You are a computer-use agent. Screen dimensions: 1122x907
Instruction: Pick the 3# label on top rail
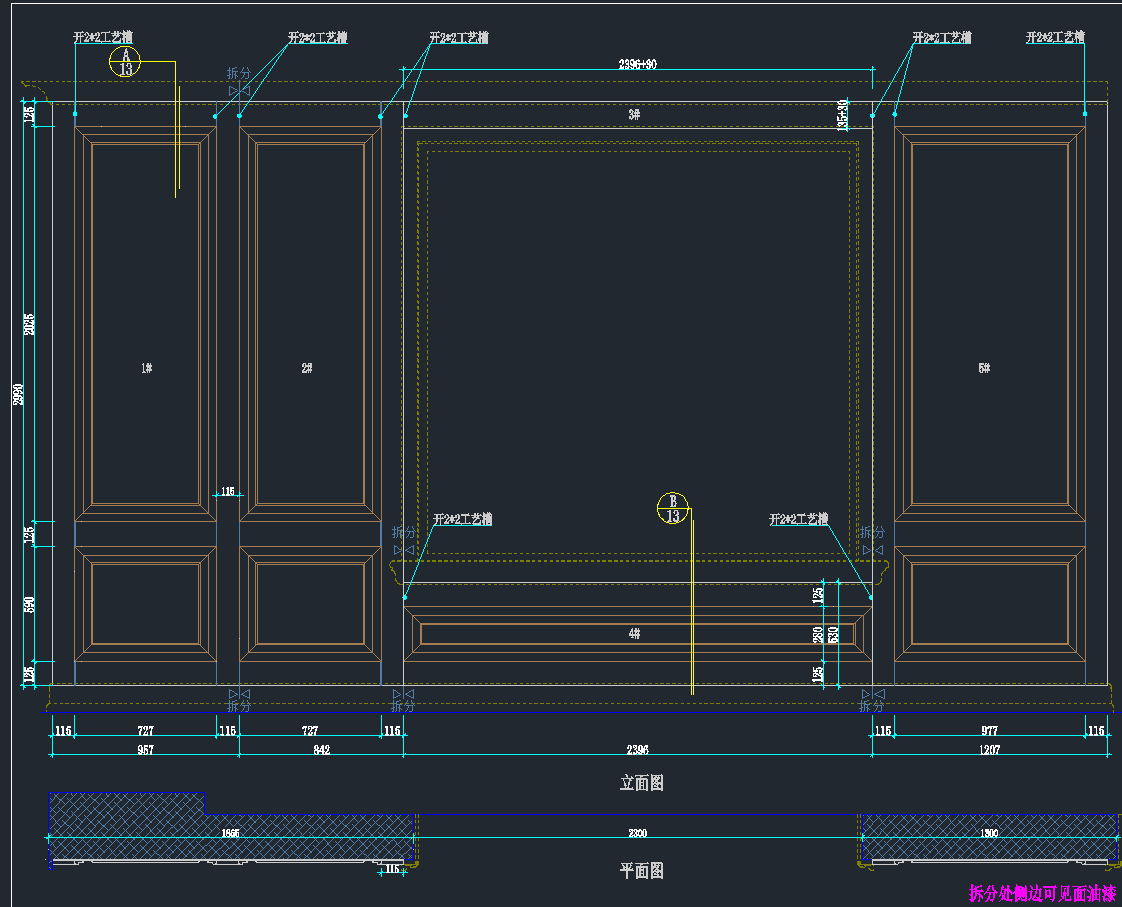(634, 115)
